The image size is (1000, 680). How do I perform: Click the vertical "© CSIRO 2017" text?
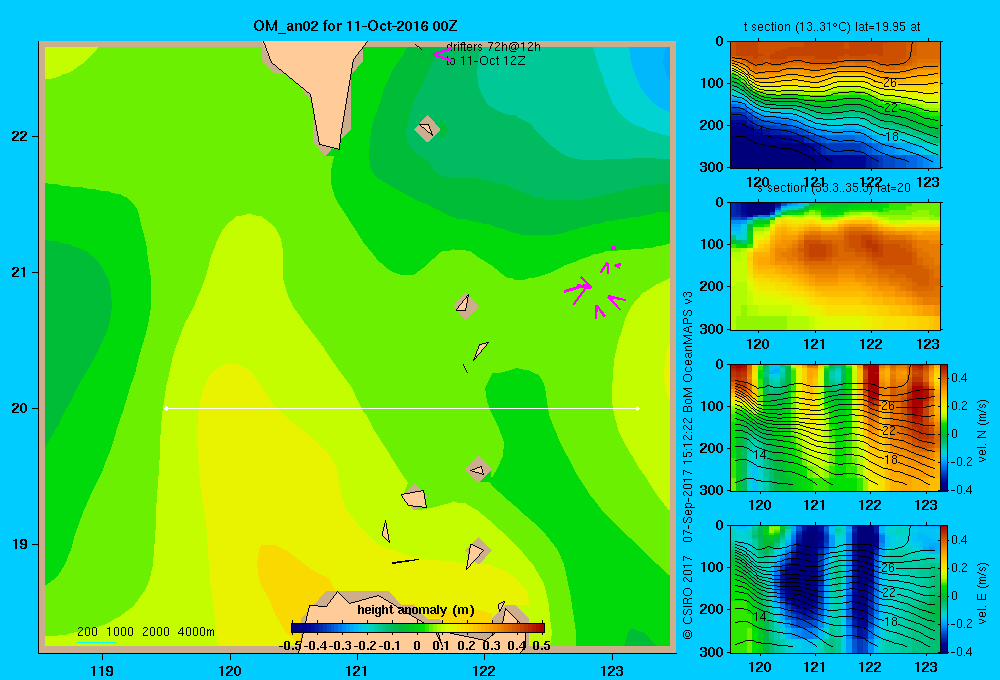click(688, 596)
